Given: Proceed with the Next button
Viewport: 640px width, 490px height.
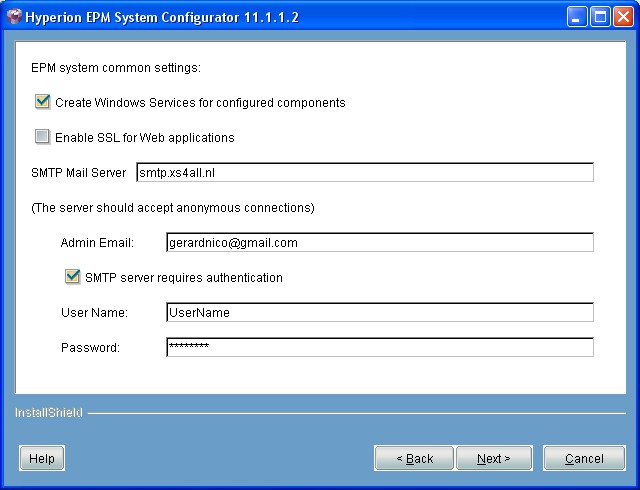Looking at the screenshot, I should (x=493, y=458).
